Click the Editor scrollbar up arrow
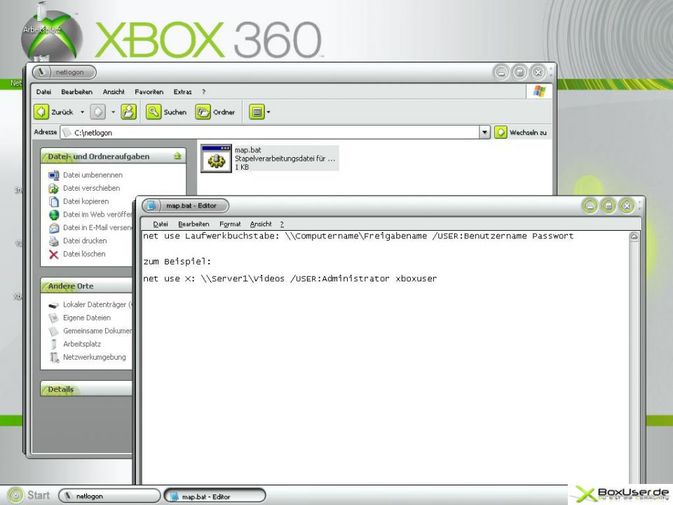 coord(634,236)
